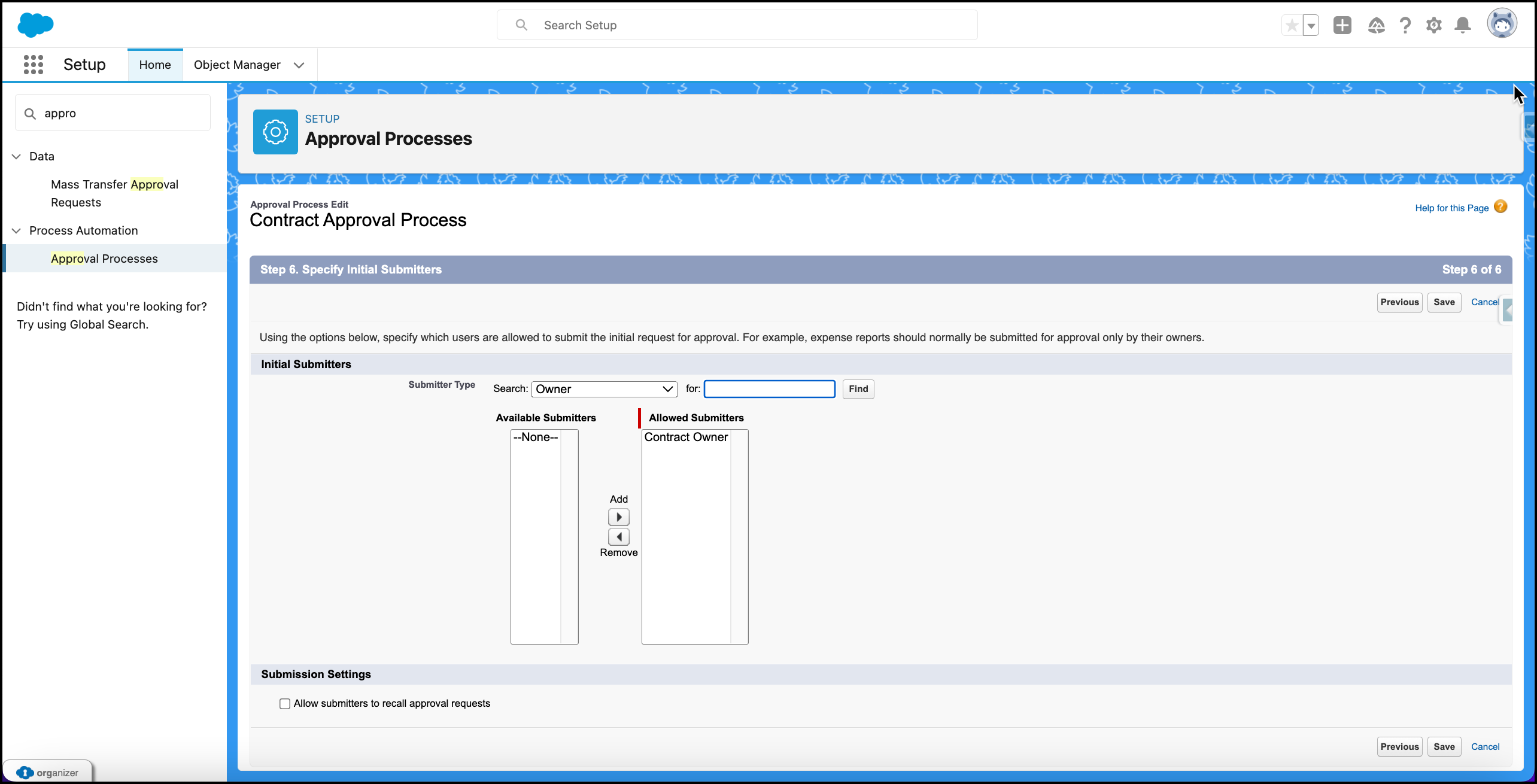Open the Object Manager tab
Image resolution: width=1537 pixels, height=784 pixels.
pyautogui.click(x=237, y=65)
